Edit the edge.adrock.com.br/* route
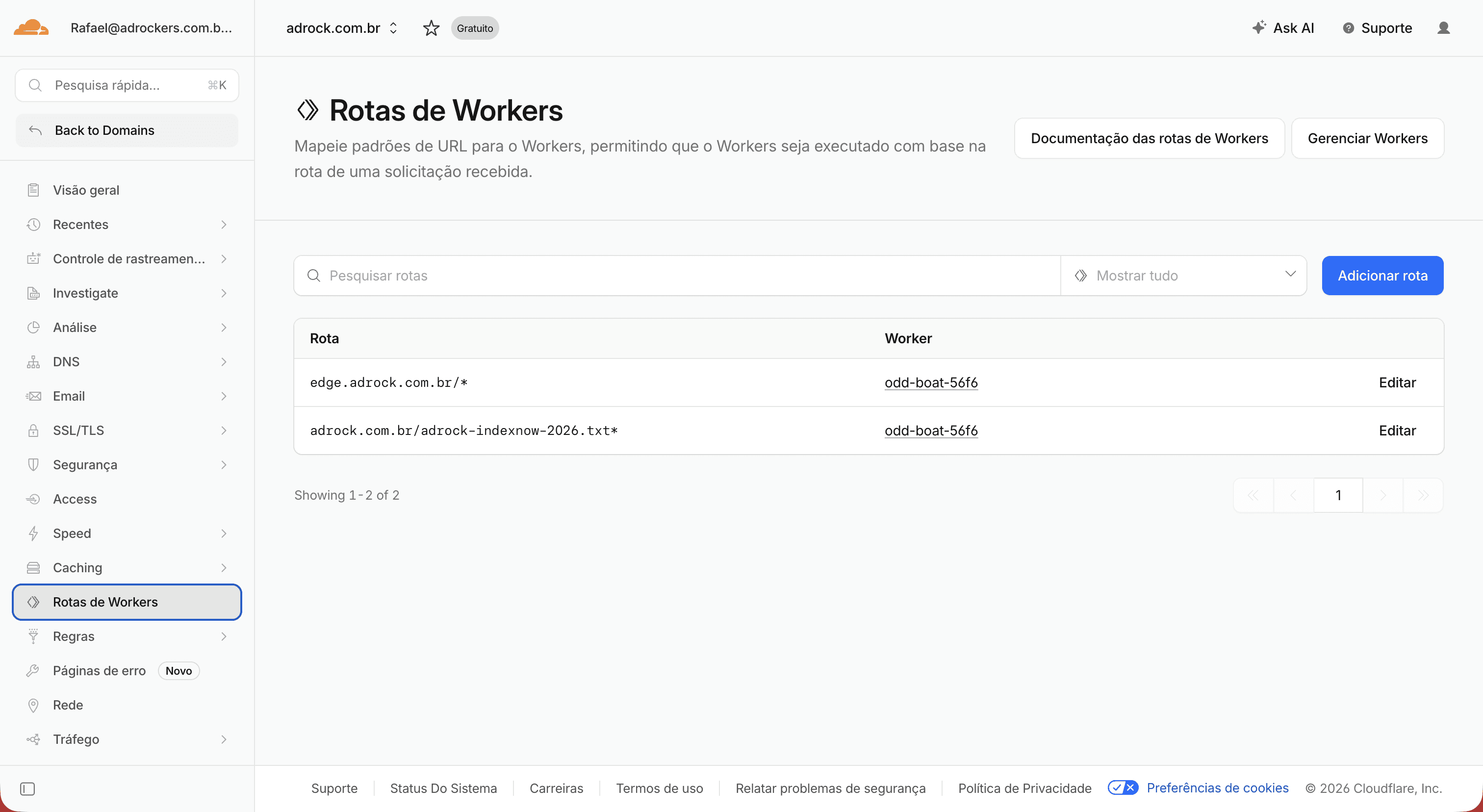 (x=1397, y=382)
